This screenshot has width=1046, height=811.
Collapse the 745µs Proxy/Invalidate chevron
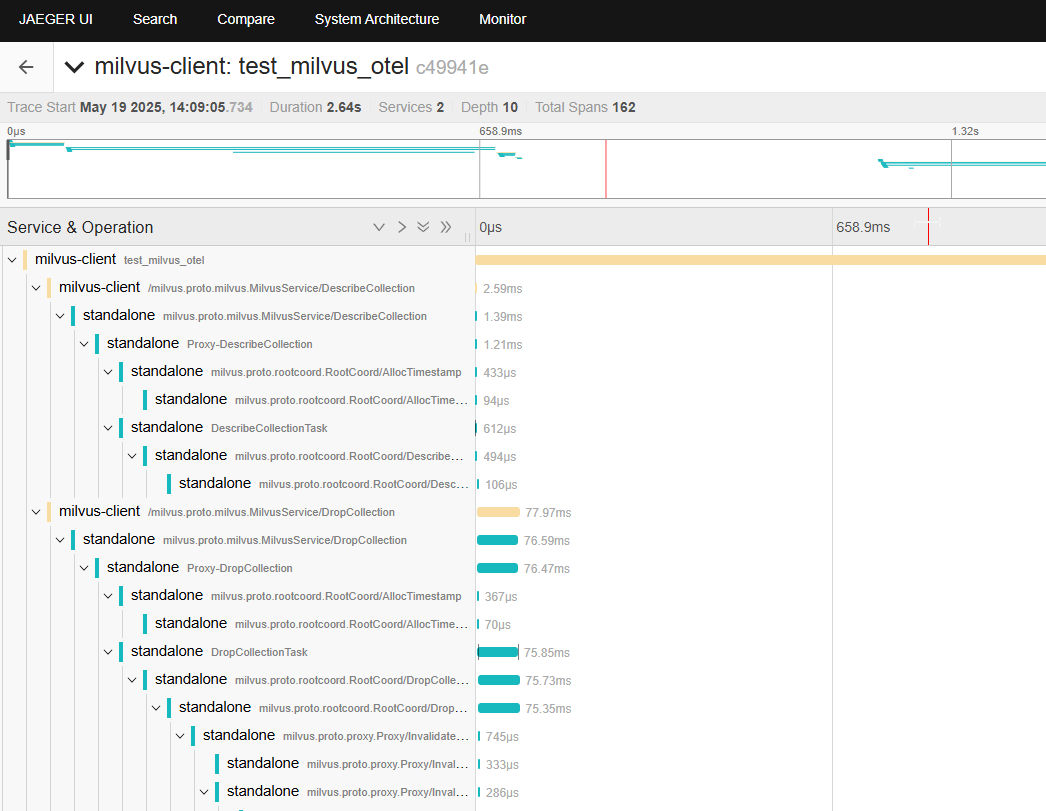point(180,736)
